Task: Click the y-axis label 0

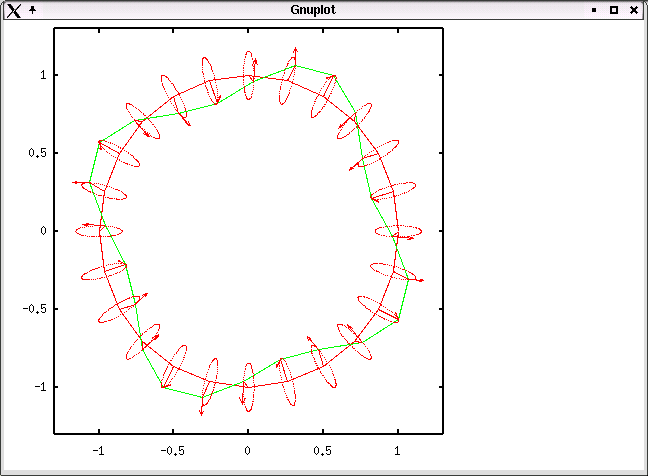Action: pos(43,231)
